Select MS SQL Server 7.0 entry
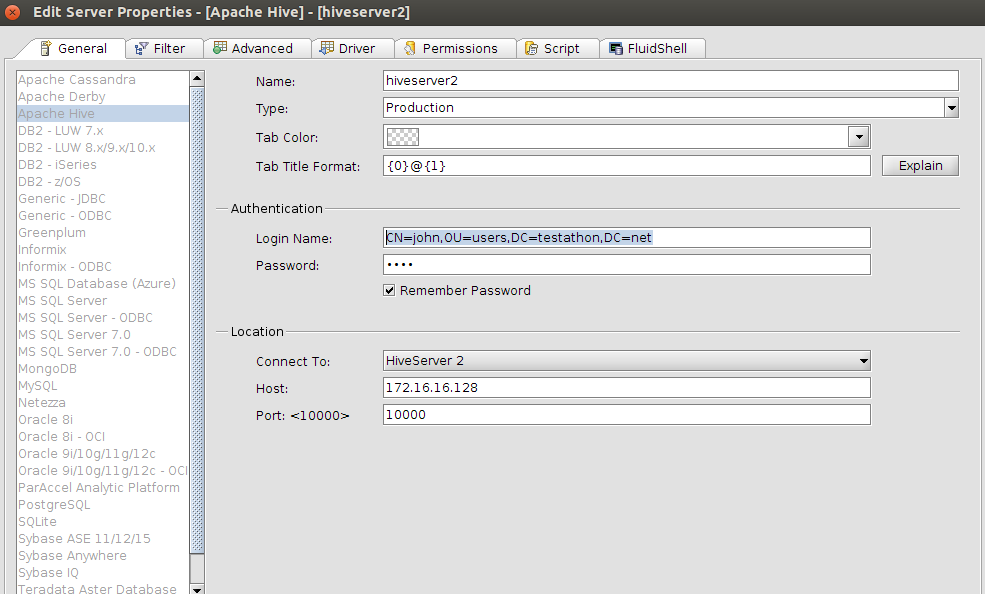 pyautogui.click(x=102, y=334)
